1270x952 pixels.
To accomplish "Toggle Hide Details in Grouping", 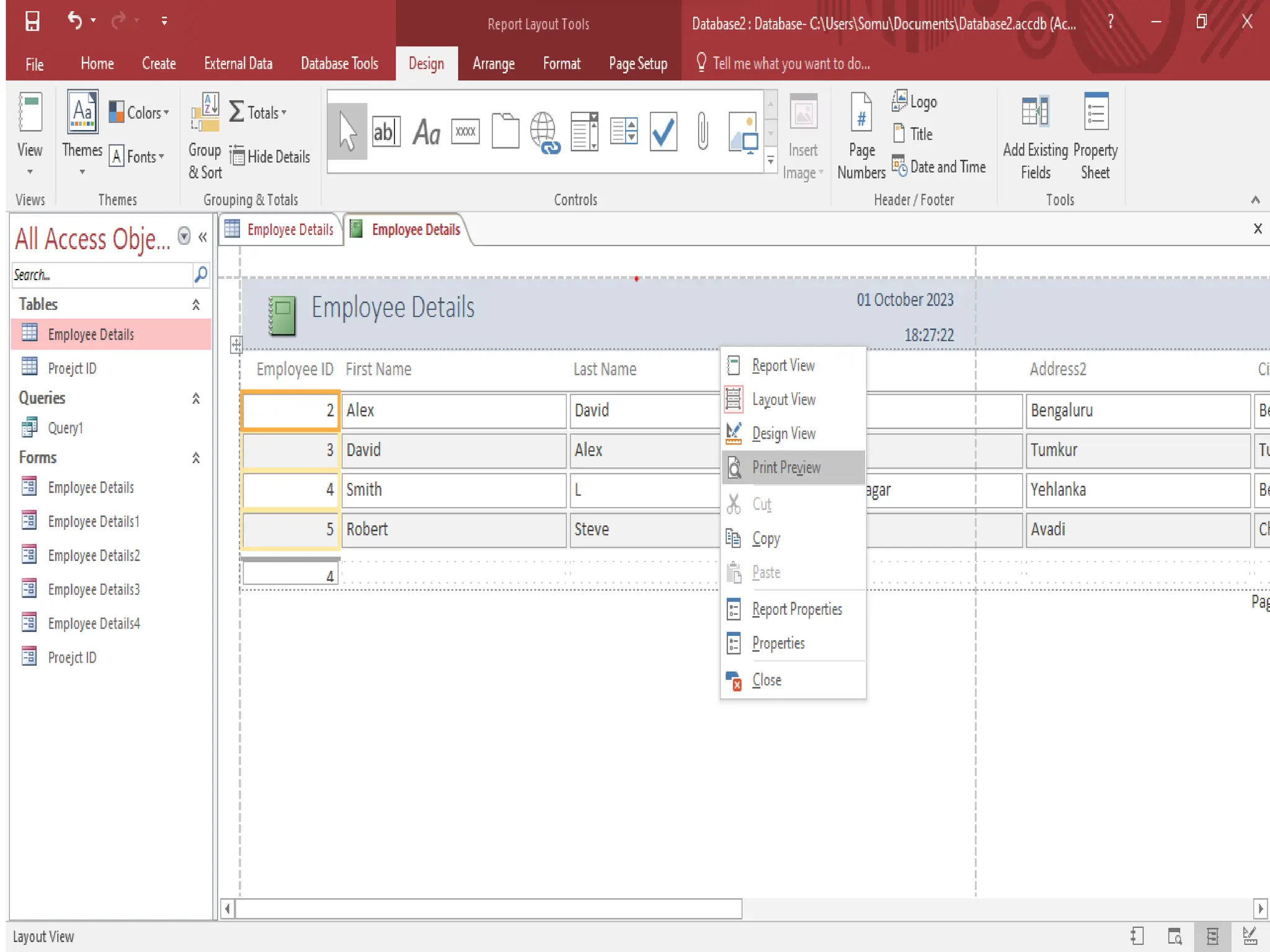I will coord(270,157).
